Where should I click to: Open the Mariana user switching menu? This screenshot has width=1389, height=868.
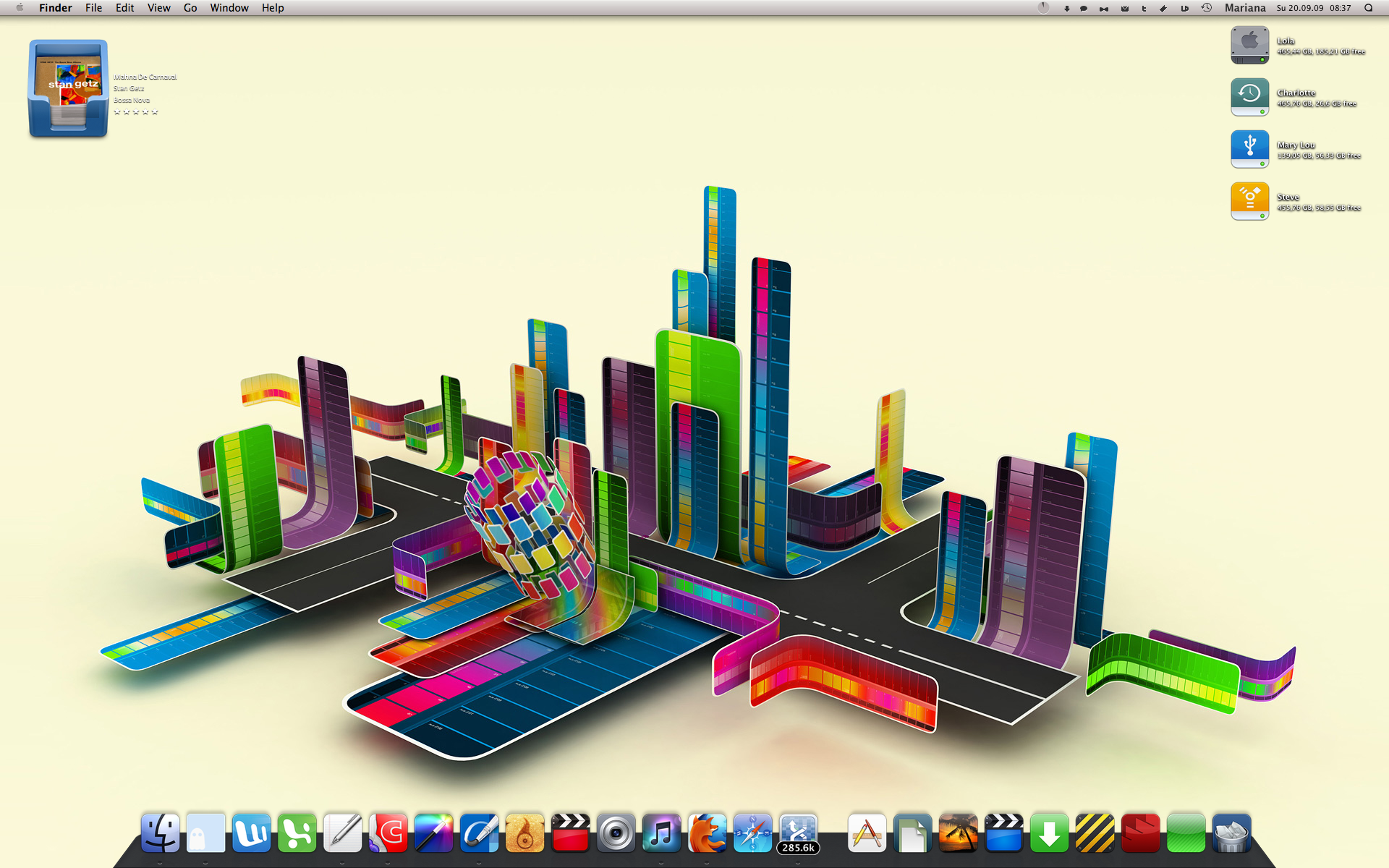[x=1245, y=8]
